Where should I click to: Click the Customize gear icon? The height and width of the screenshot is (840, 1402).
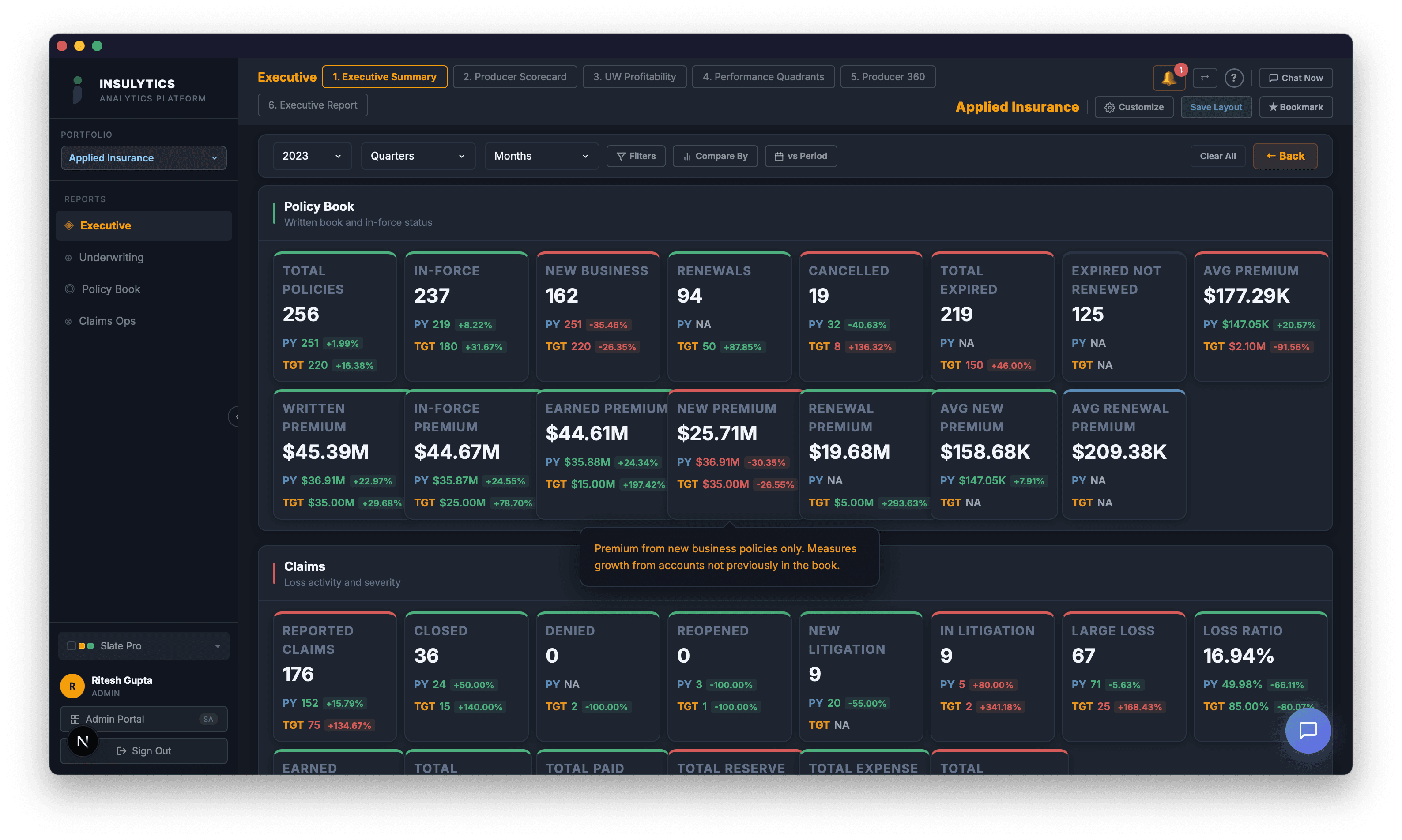(x=1109, y=107)
